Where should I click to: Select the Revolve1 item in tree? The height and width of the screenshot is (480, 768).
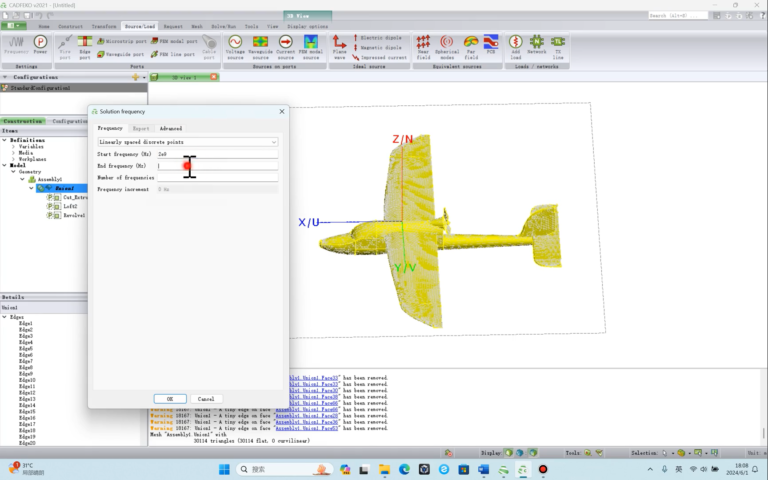pyautogui.click(x=74, y=215)
